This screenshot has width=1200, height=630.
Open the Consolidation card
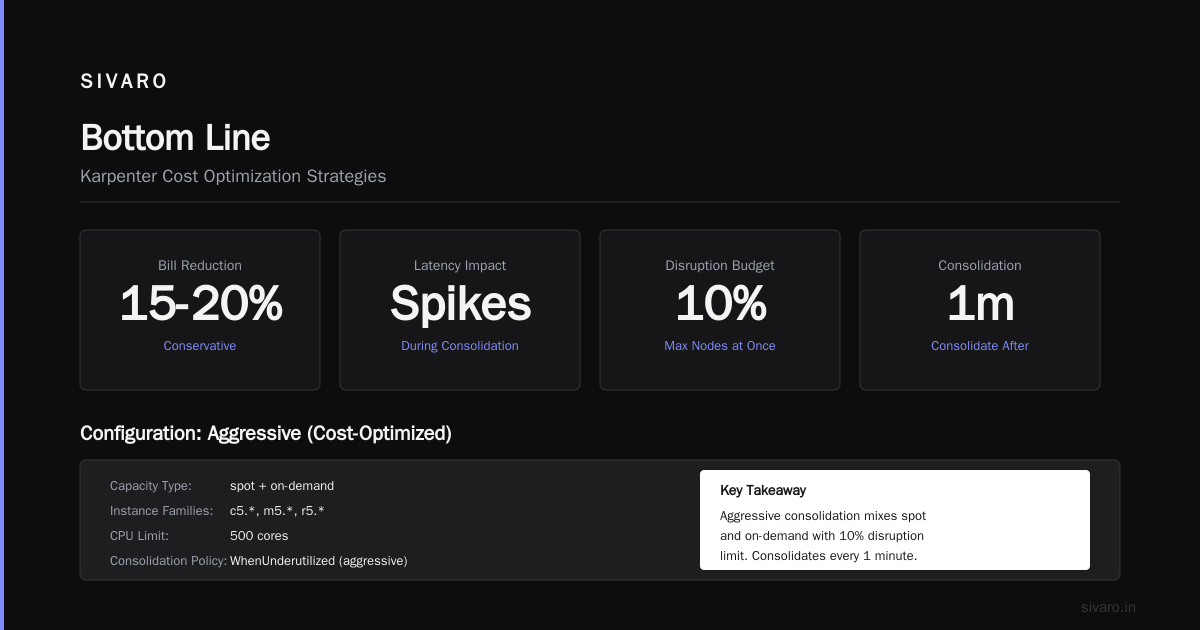(980, 310)
